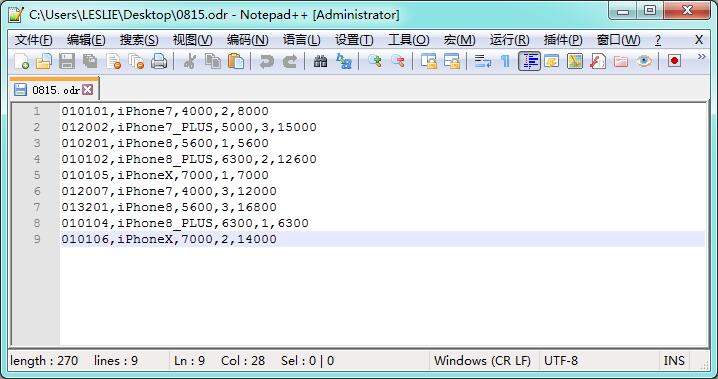Click the length : 270 status text
This screenshot has width=718, height=379.
tap(44, 361)
